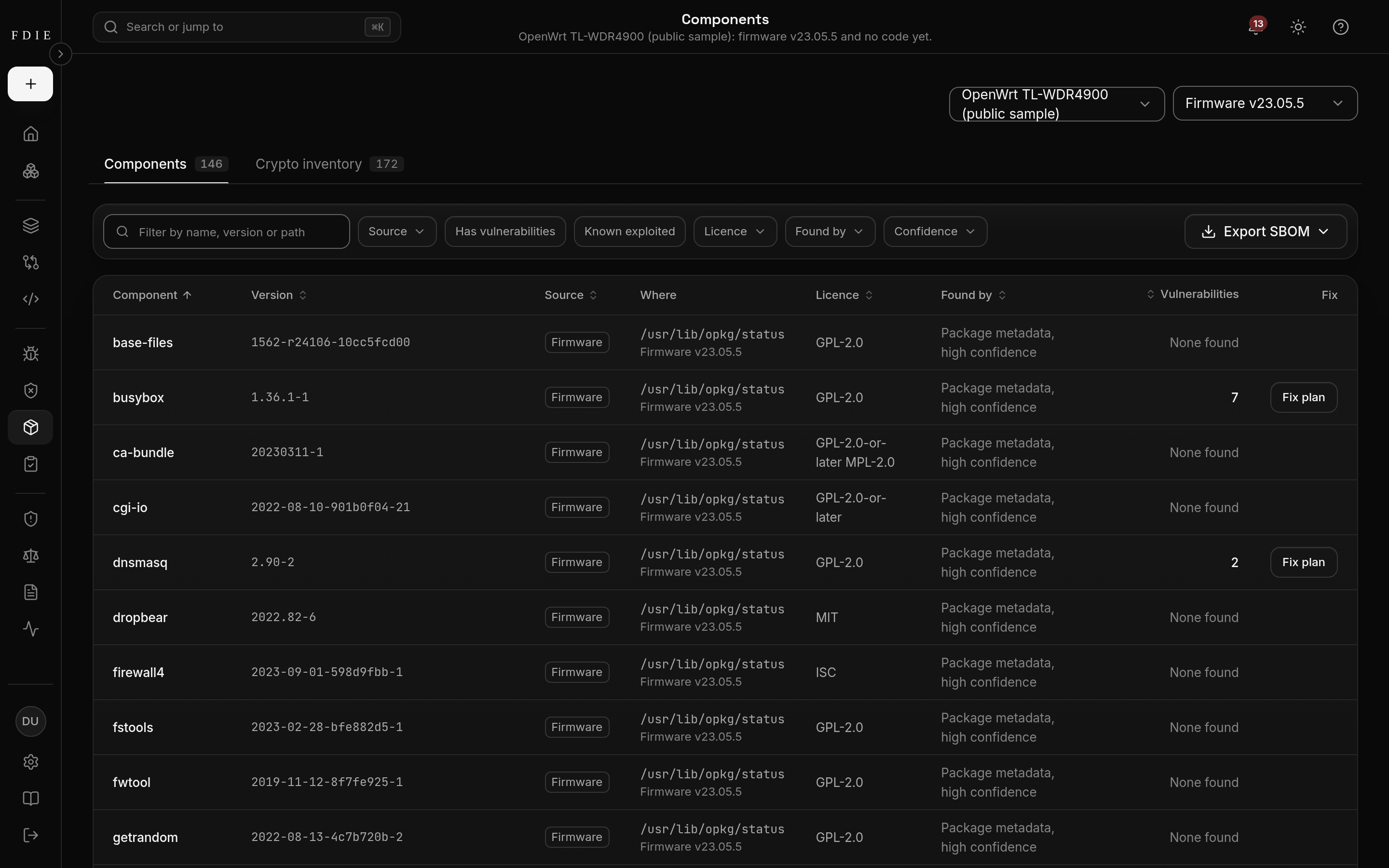Open the help question-mark icon
1389x868 pixels.
1341,27
